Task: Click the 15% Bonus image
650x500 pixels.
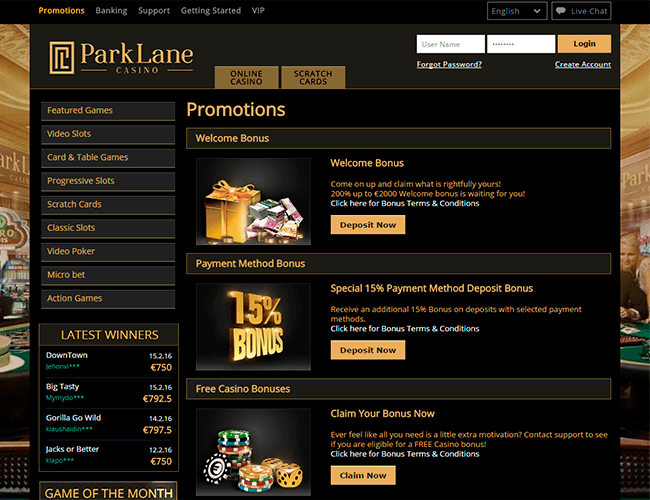Action: point(253,327)
